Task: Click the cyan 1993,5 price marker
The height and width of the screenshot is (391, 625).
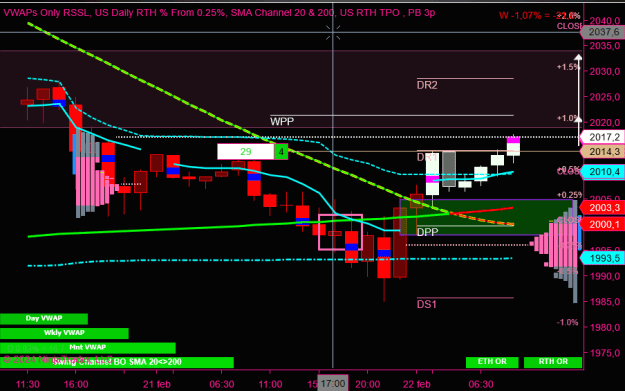Action: [x=603, y=258]
